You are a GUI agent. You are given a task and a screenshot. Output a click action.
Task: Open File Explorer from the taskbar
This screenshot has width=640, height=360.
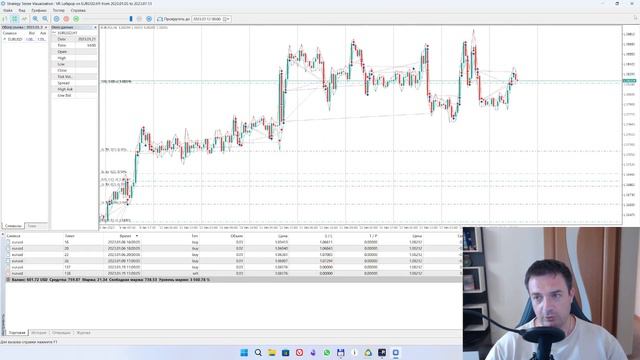click(x=272, y=353)
